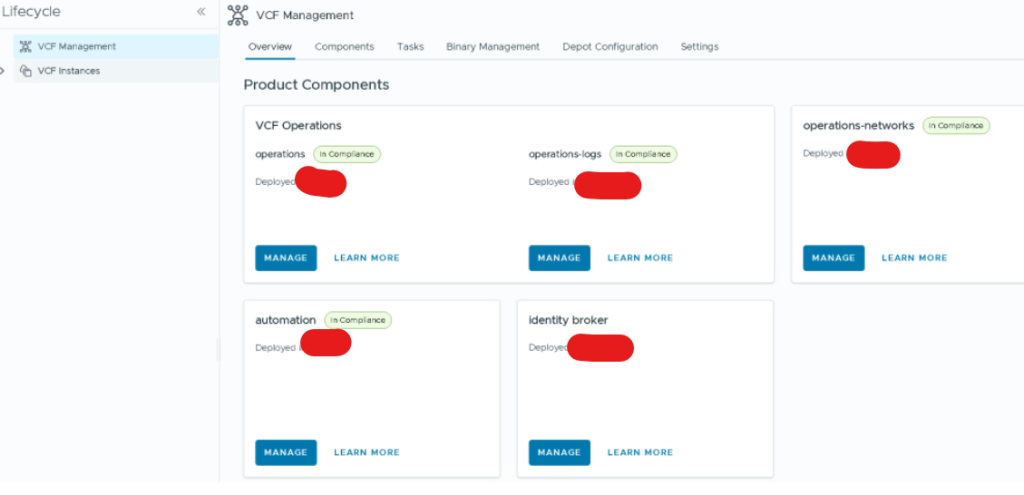
Task: Switch to the Settings tab
Action: (699, 47)
